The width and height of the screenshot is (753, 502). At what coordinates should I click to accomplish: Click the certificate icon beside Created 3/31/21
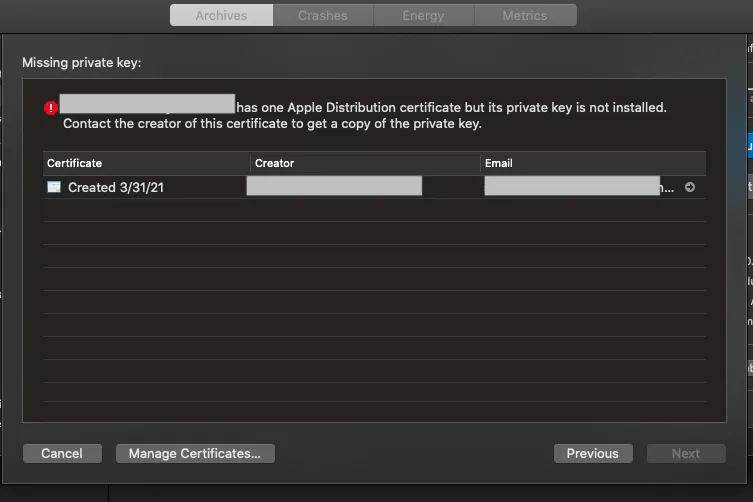[x=54, y=187]
